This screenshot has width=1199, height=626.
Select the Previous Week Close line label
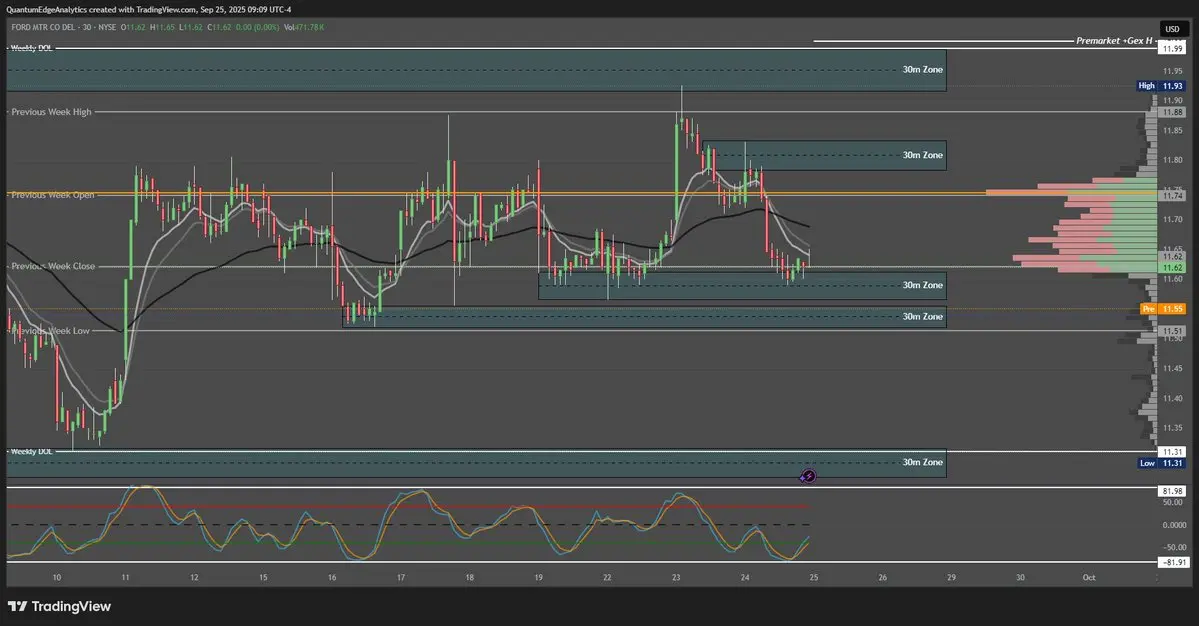53,266
